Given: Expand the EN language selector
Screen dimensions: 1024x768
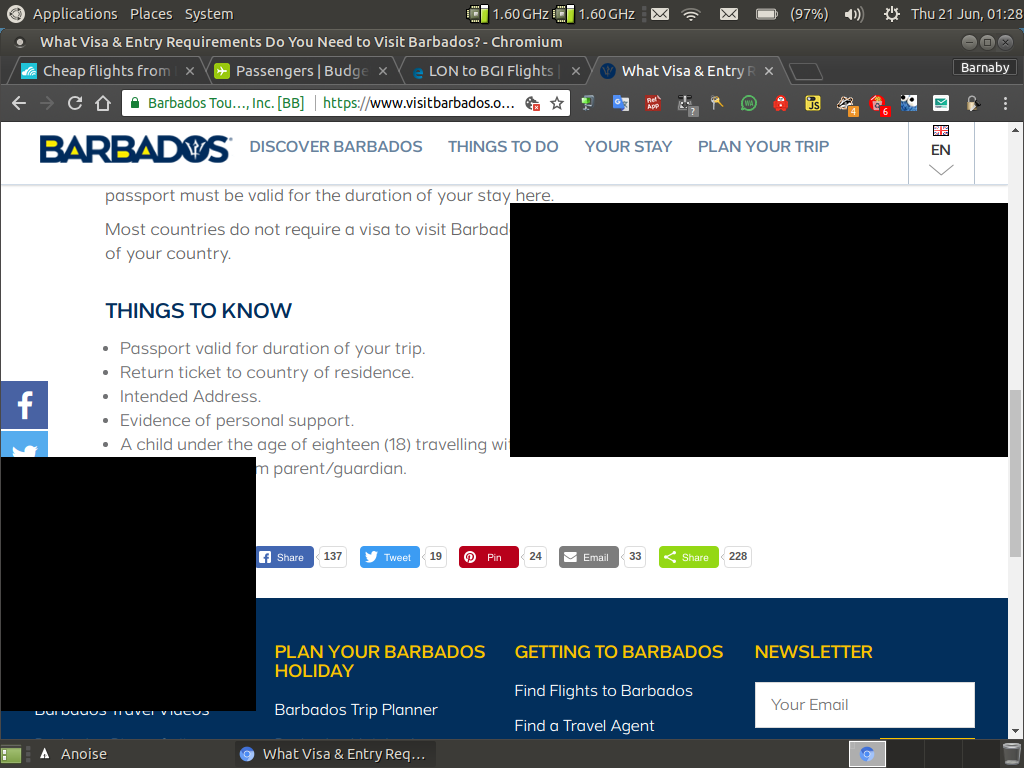Looking at the screenshot, I should click(940, 152).
